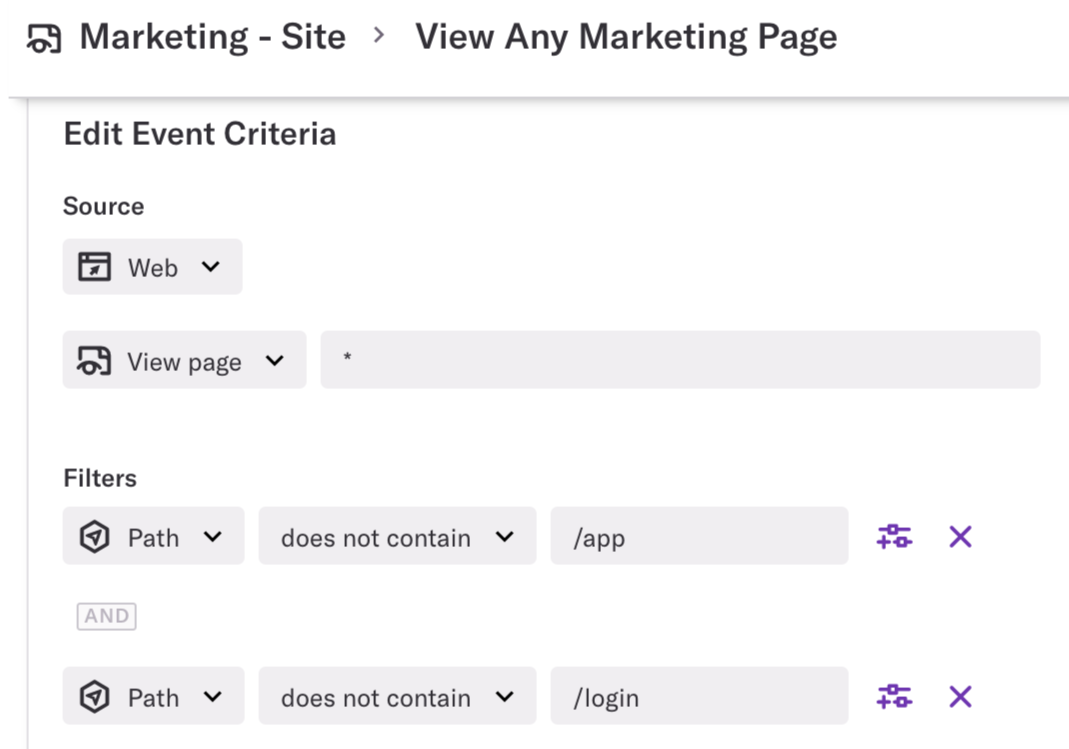Open the Marketing - Site breadcrumb

[x=213, y=36]
